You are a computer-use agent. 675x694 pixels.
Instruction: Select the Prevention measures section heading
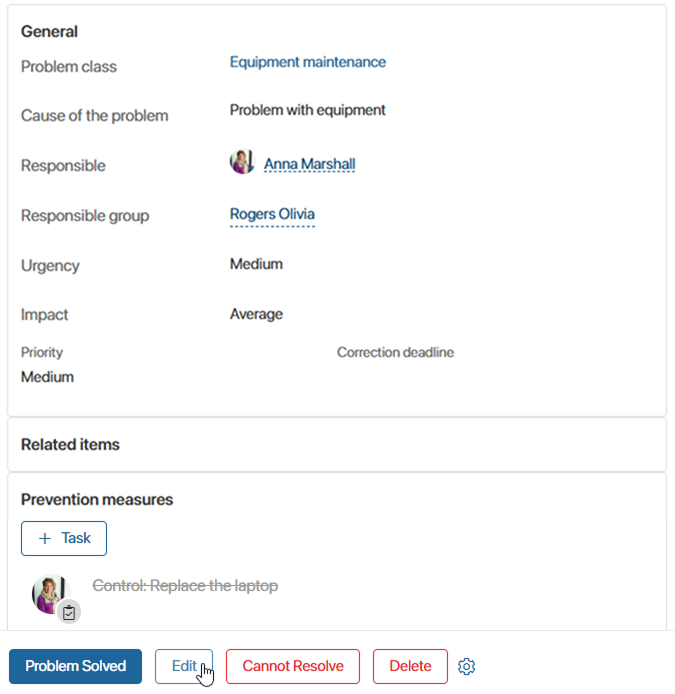(x=97, y=499)
